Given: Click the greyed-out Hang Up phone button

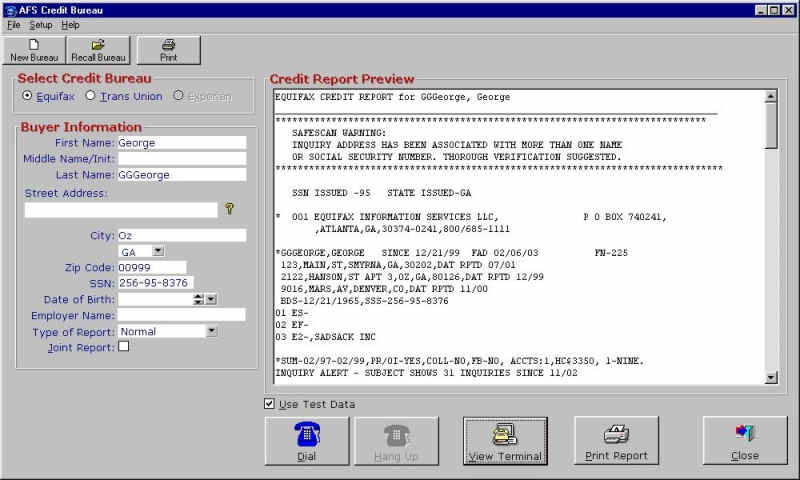Looking at the screenshot, I should [x=396, y=441].
